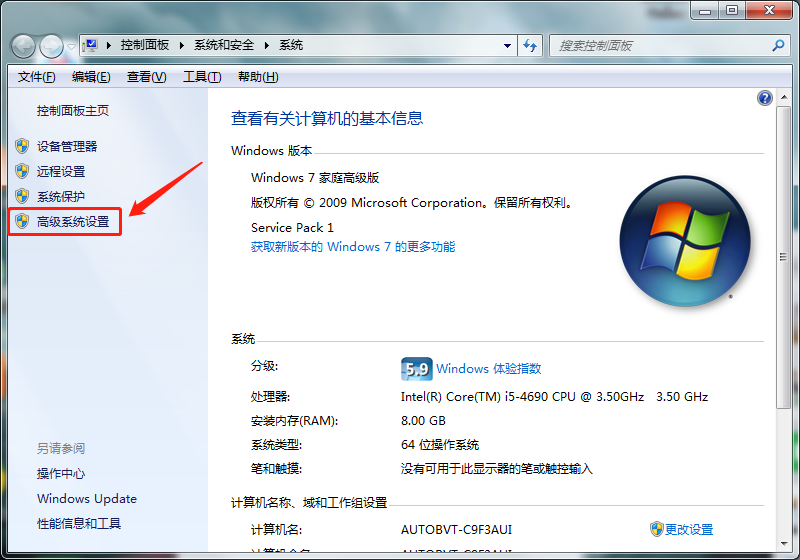Select 系统 in the address breadcrumb
Screen dimensions: 800x560
[x=291, y=45]
